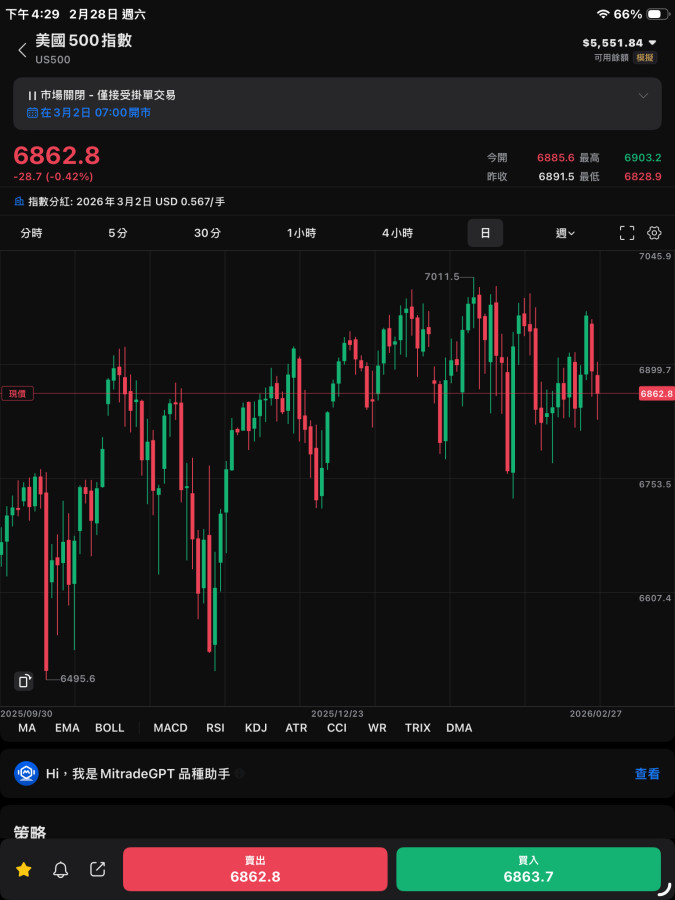Tap the current price marker on chart
This screenshot has height=900, width=675.
(x=656, y=394)
